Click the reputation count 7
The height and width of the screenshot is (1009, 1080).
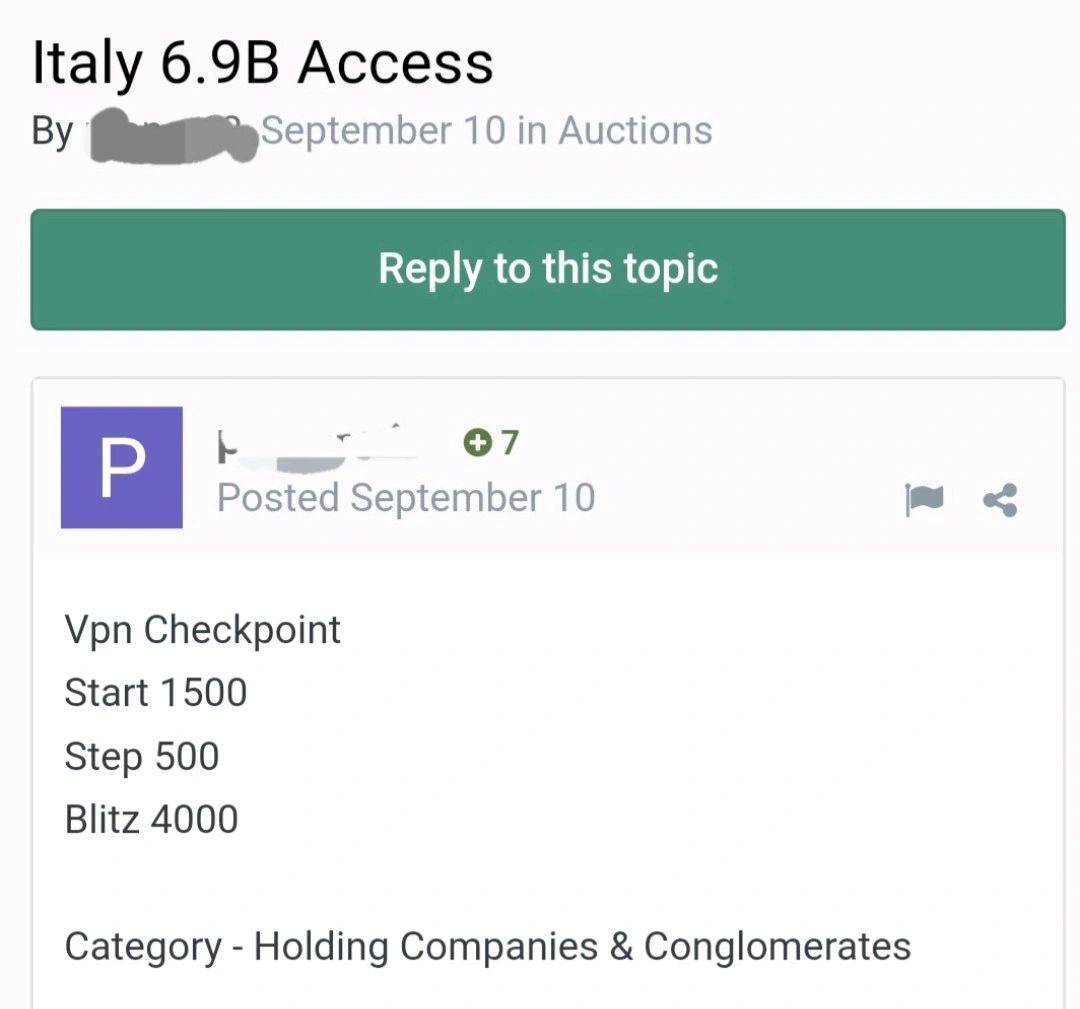(x=509, y=442)
